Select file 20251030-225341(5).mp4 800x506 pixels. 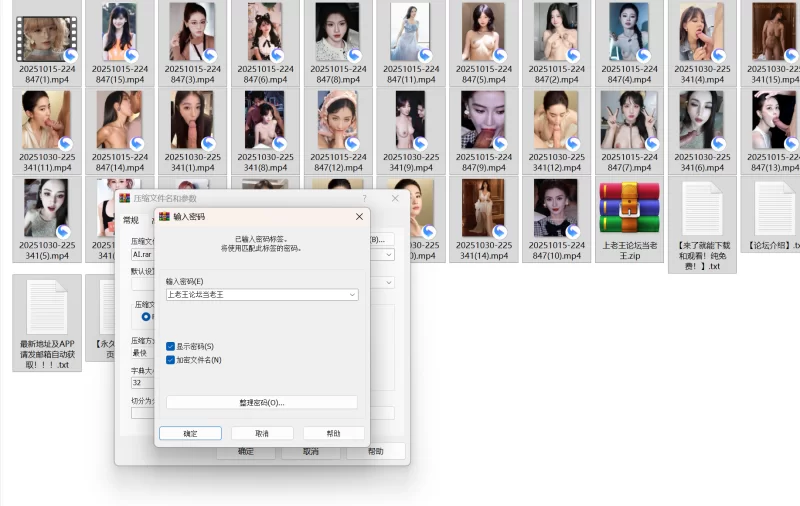coord(47,219)
